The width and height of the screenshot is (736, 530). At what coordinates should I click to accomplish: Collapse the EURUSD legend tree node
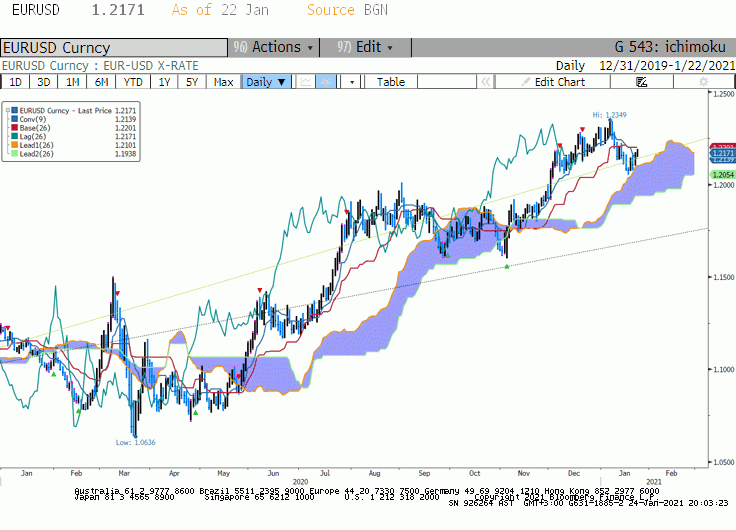click(8, 111)
